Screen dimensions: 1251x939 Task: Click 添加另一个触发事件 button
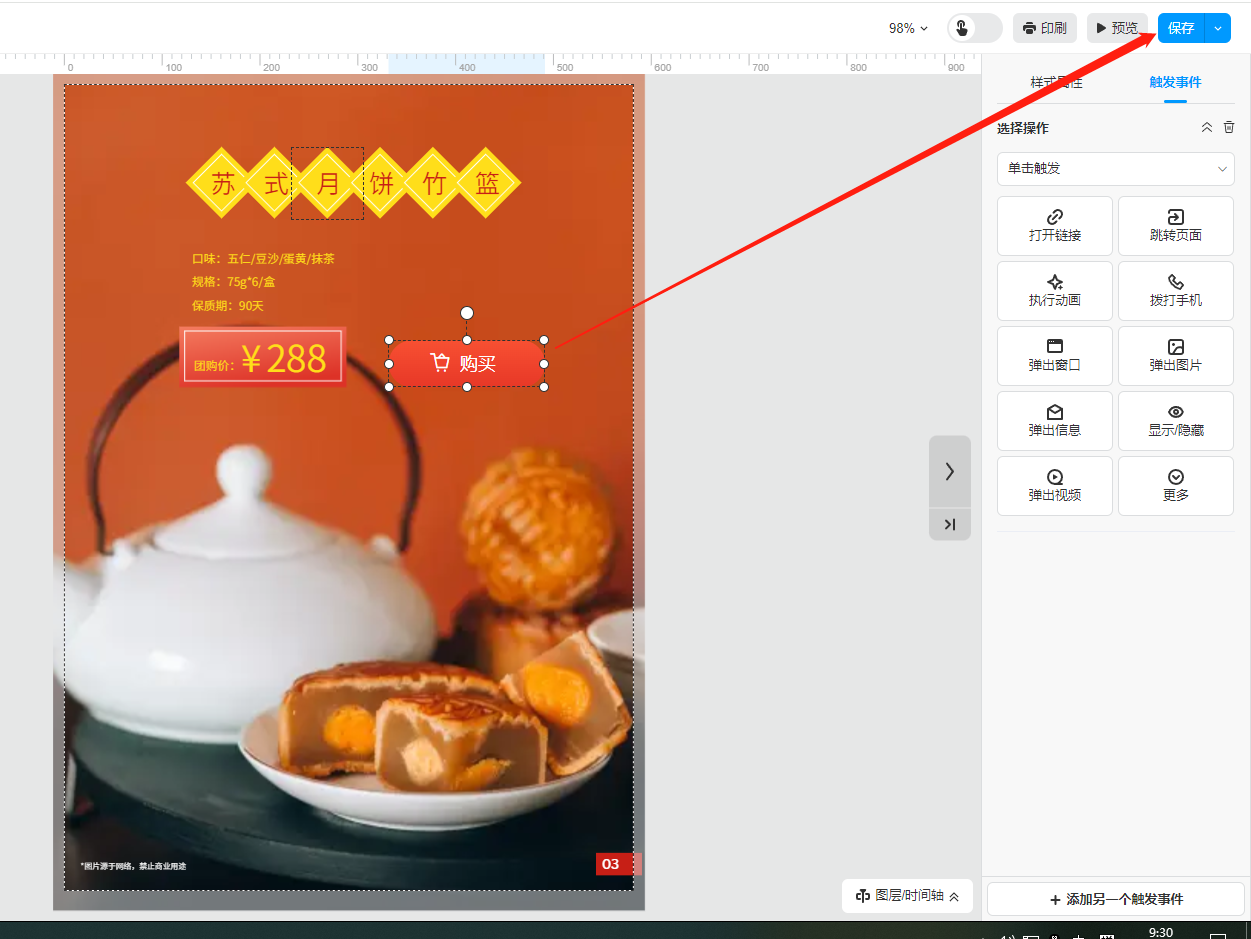1115,899
